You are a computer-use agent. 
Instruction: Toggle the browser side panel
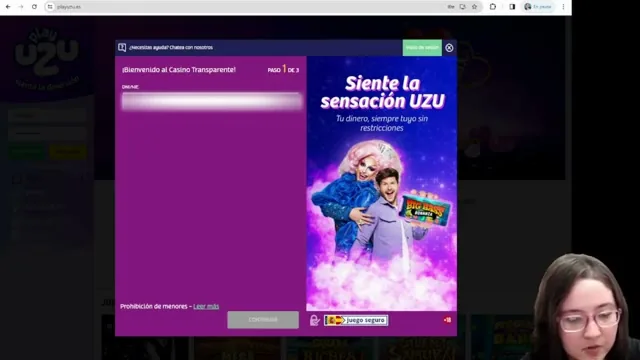pyautogui.click(x=512, y=7)
